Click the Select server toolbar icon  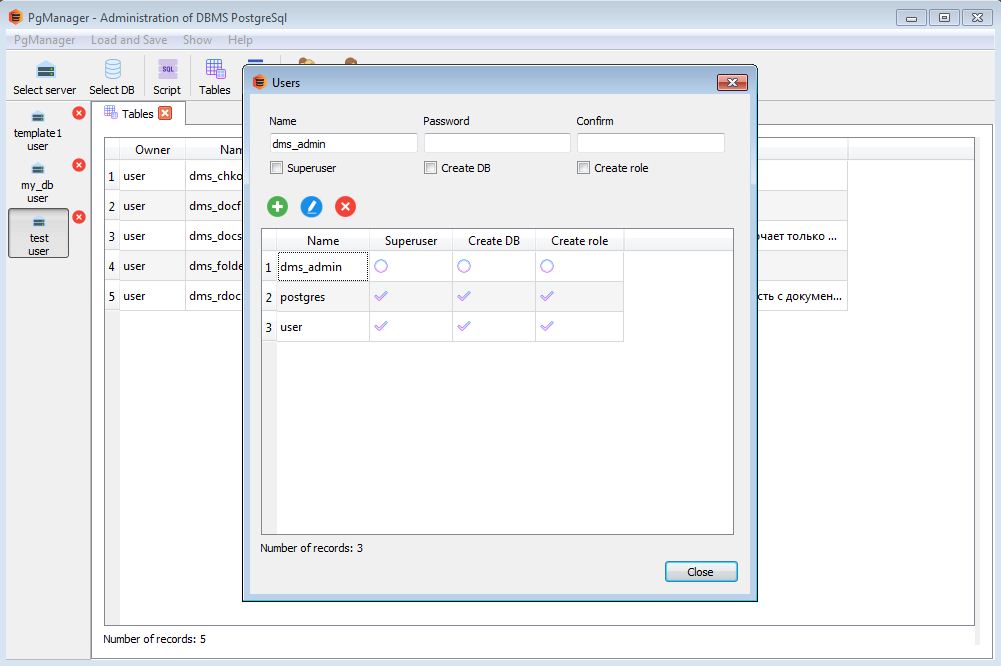pyautogui.click(x=45, y=70)
